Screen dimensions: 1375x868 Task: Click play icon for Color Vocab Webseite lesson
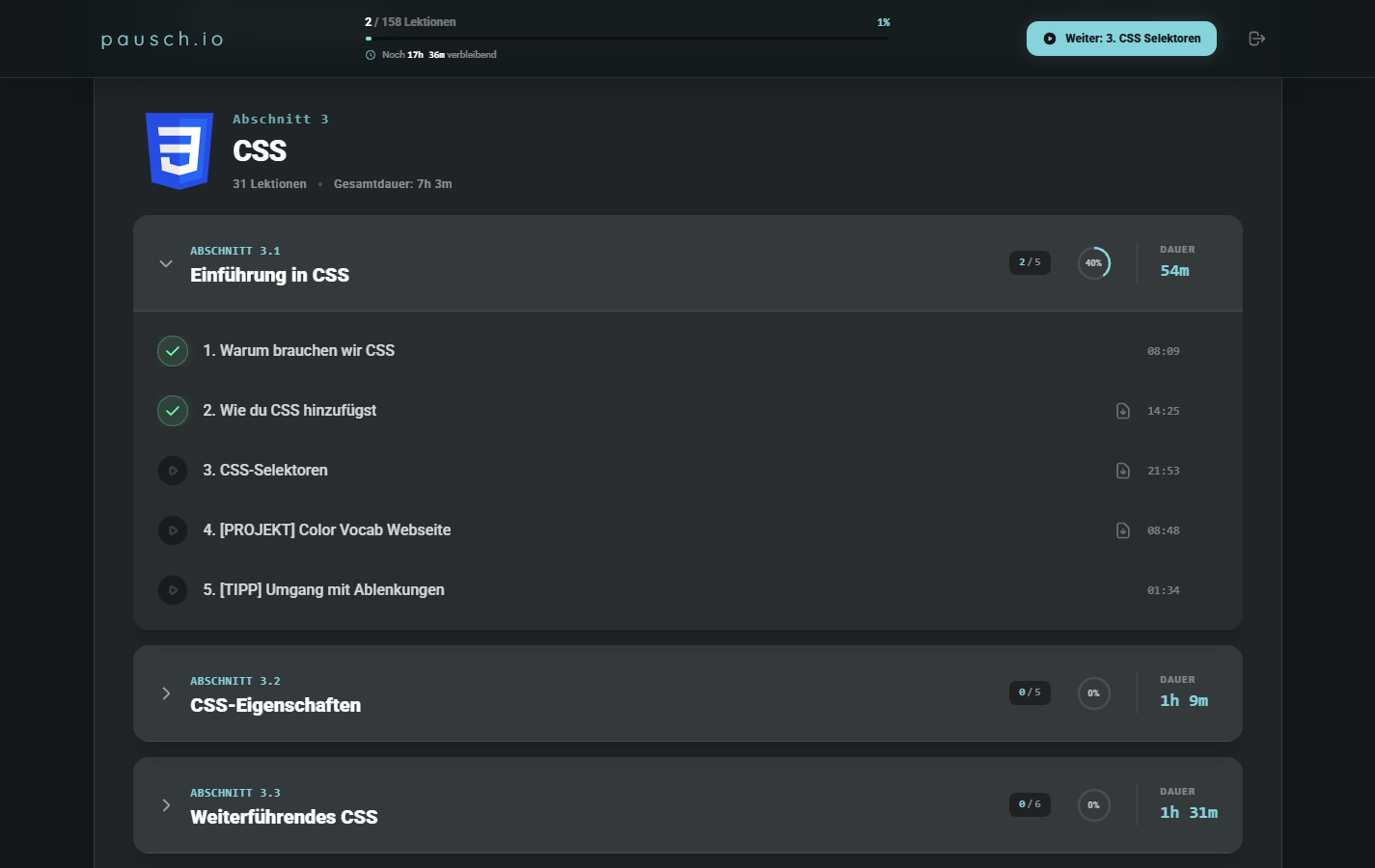(x=173, y=530)
